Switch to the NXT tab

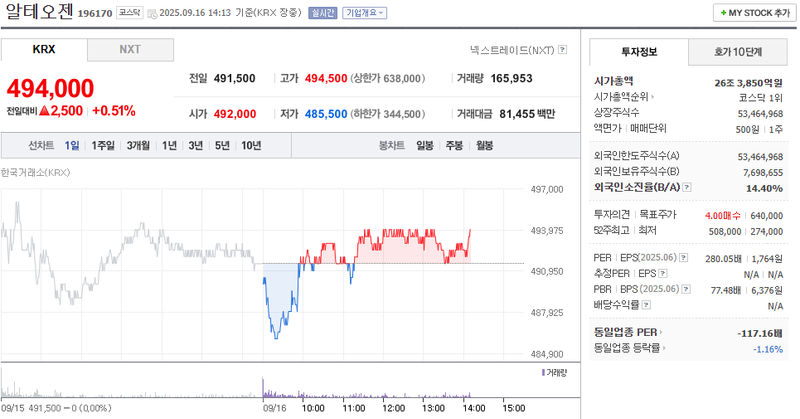130,50
